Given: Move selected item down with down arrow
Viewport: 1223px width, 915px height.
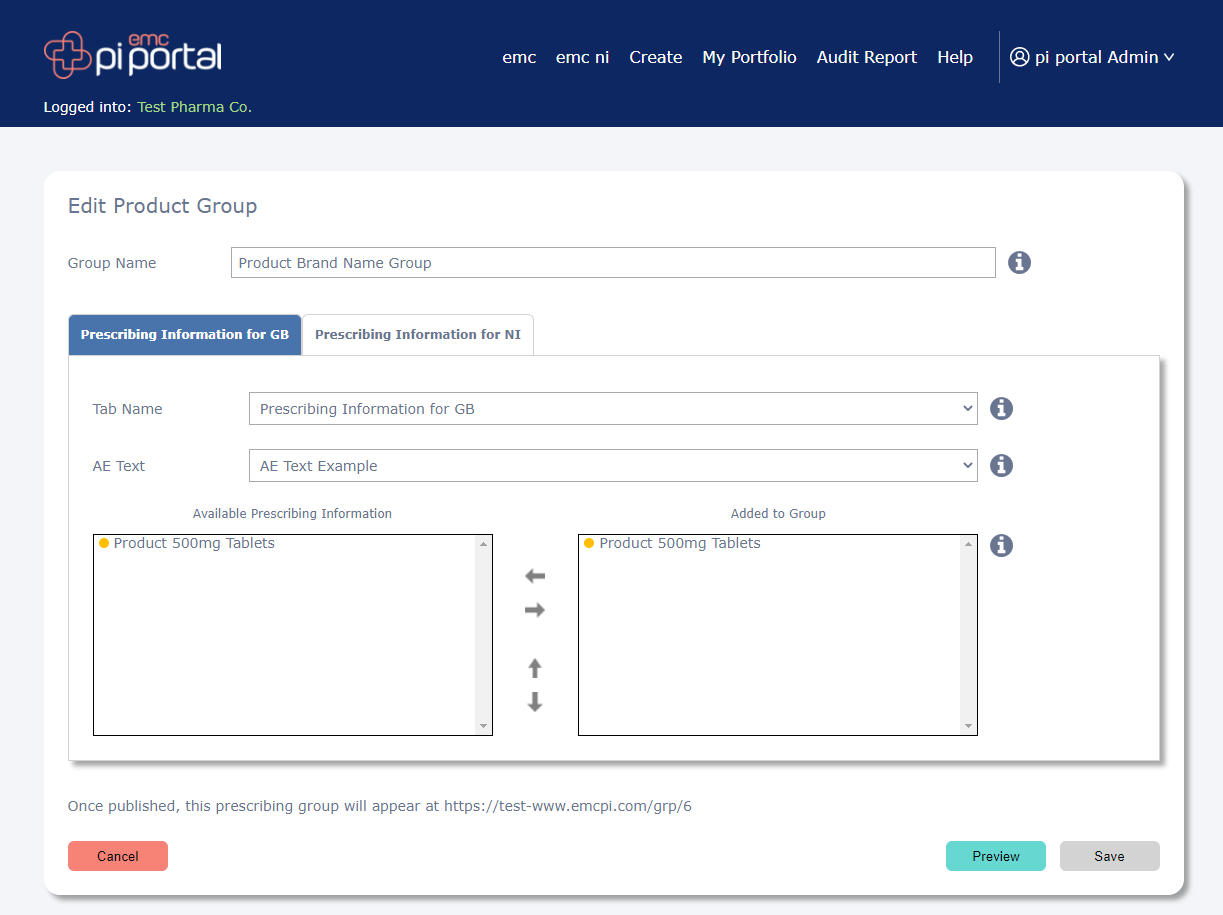Looking at the screenshot, I should [x=535, y=702].
